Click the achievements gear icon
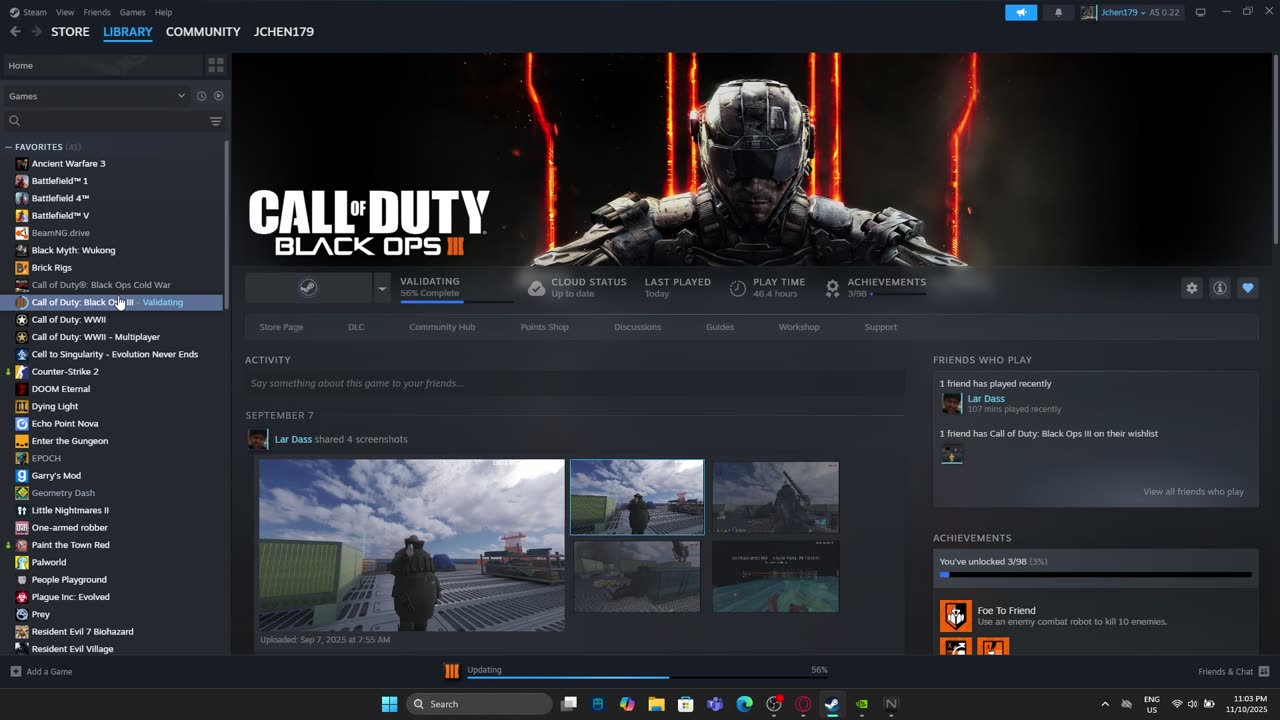This screenshot has height=720, width=1280. pos(832,288)
